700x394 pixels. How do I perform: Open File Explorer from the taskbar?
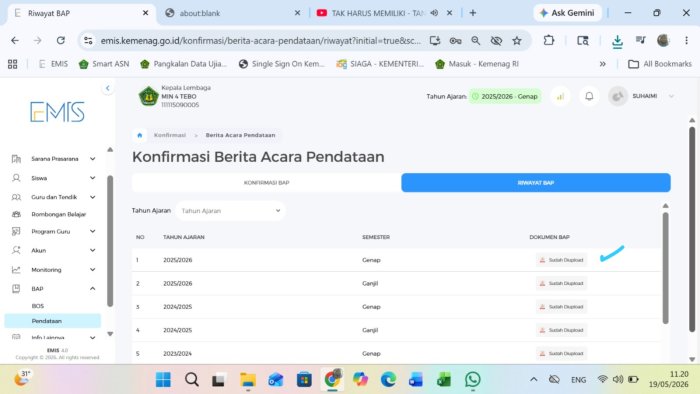pyautogui.click(x=248, y=379)
